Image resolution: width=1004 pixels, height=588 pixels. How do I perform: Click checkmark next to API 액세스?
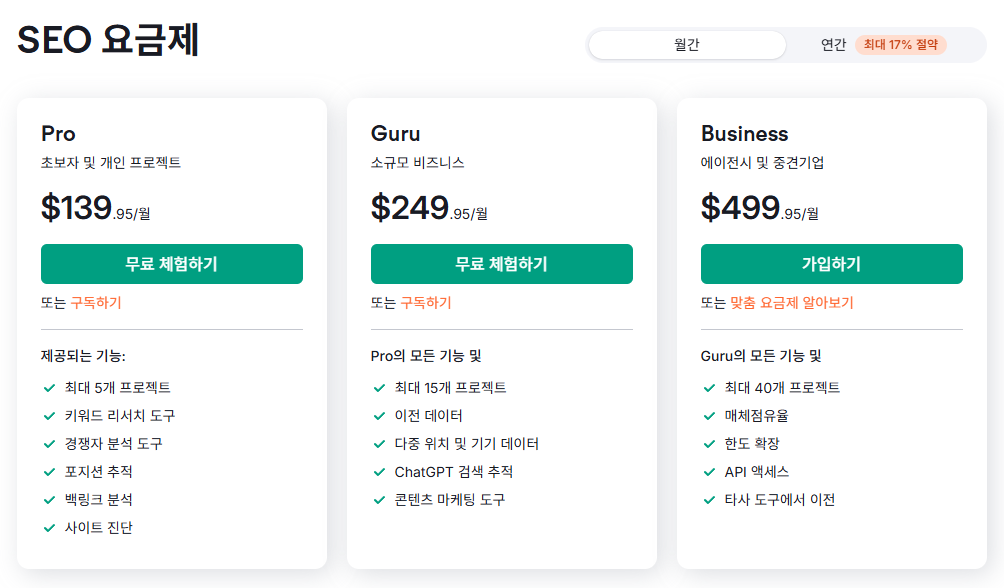click(x=709, y=472)
